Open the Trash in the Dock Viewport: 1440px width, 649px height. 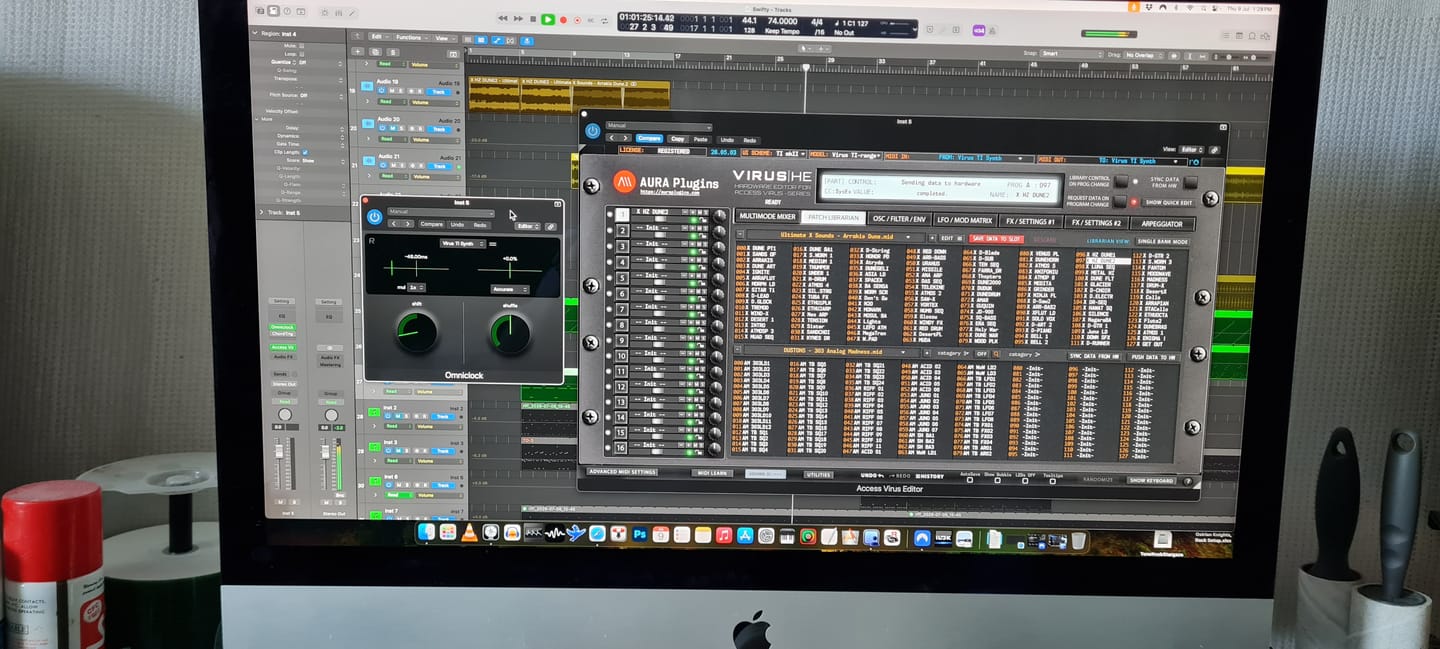[x=1078, y=541]
